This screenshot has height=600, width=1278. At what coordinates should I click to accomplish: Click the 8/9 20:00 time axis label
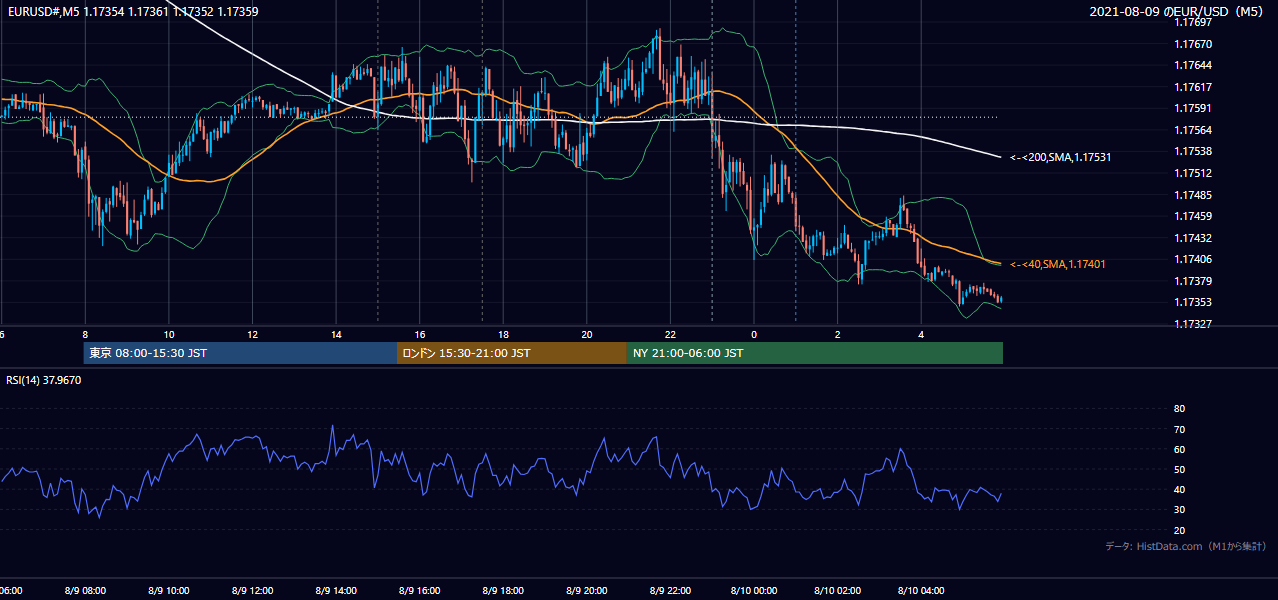pyautogui.click(x=587, y=591)
